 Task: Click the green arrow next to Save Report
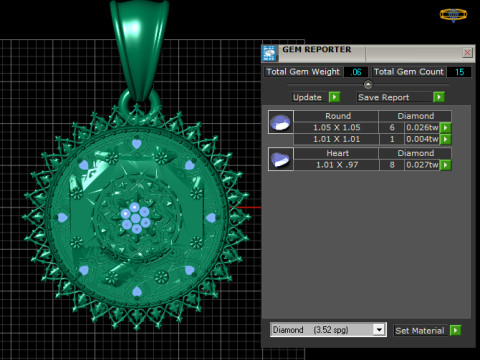(439, 97)
